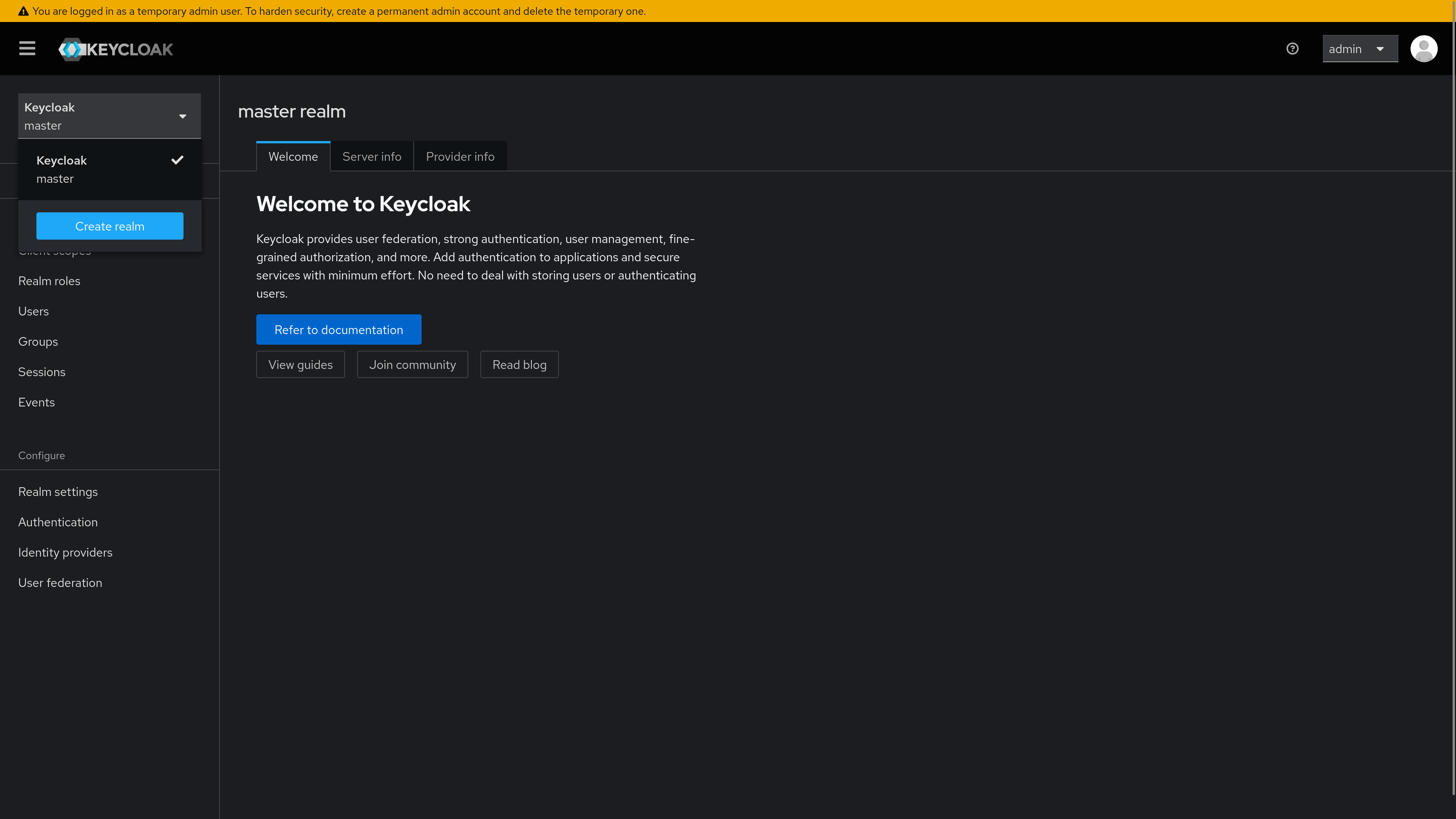
Task: Click the Welcome to Keycloak heading
Action: click(x=363, y=204)
